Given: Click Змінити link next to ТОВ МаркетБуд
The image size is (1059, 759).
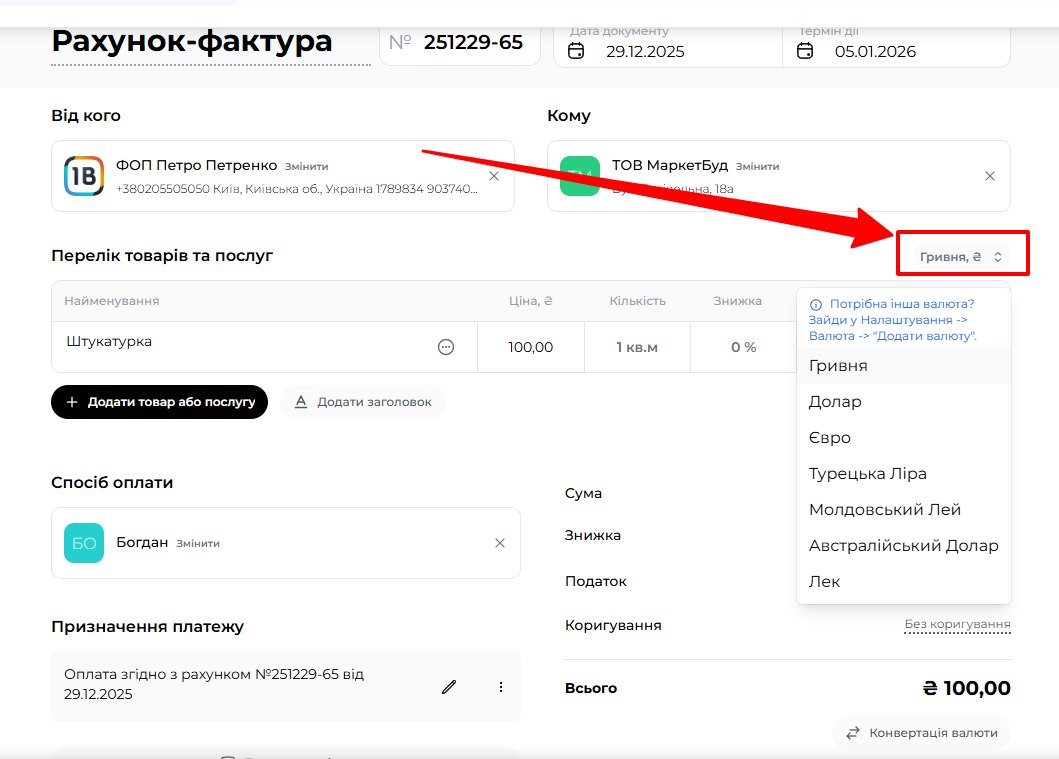Looking at the screenshot, I should (757, 166).
